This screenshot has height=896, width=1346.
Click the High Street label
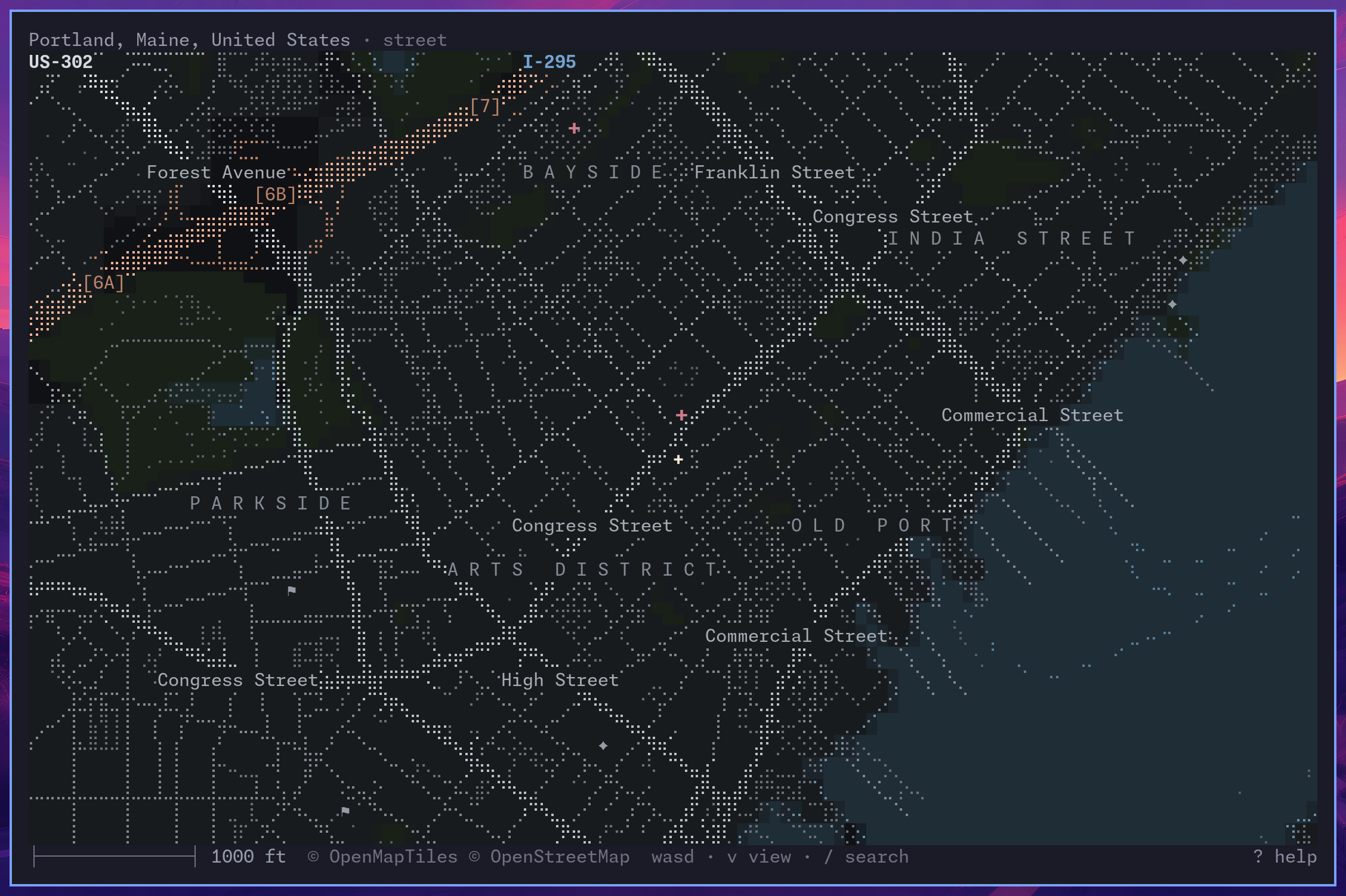[560, 680]
